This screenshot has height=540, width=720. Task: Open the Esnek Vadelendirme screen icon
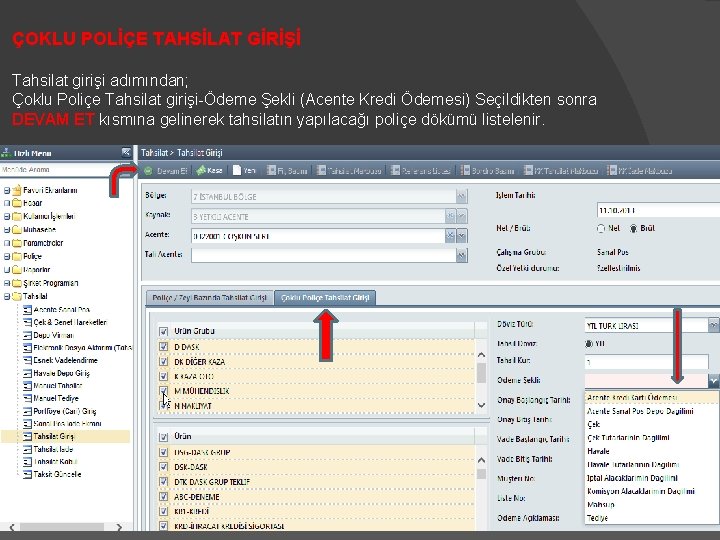click(x=28, y=360)
